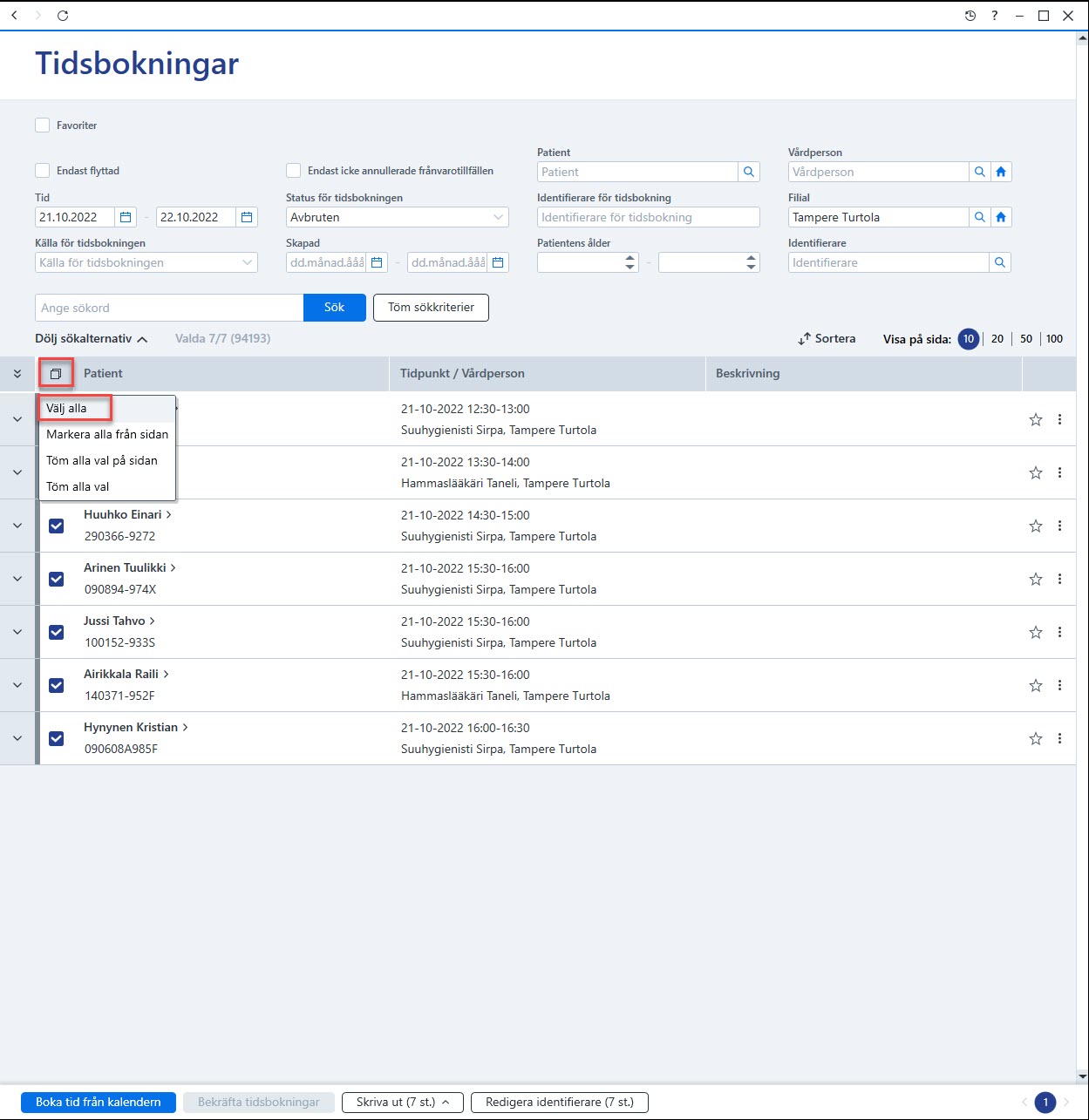The image size is (1089, 1120).
Task: Click the multi-select icon in table header
Action: 56,374
